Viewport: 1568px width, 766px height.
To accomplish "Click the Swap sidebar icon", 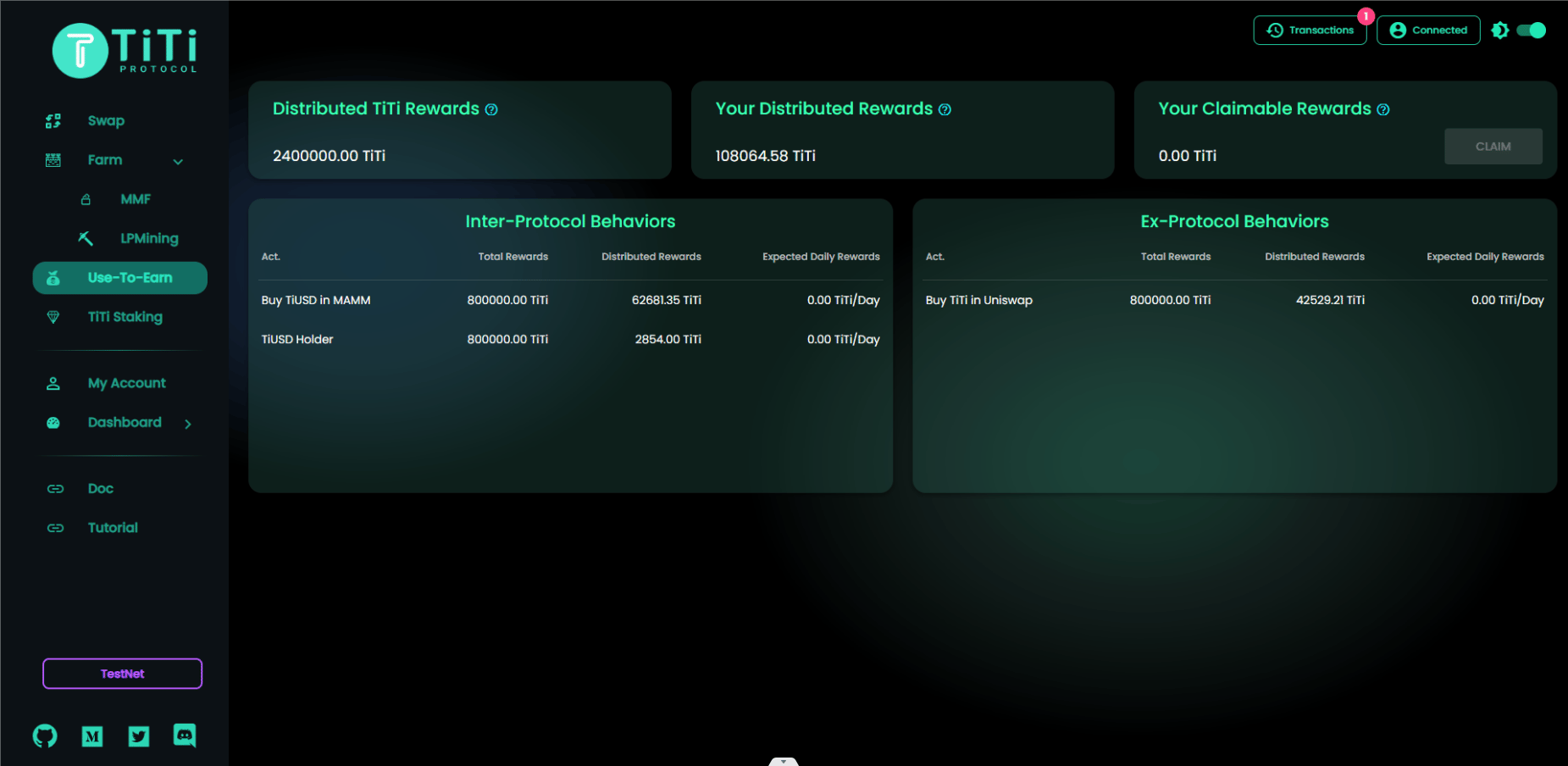I will 53,121.
